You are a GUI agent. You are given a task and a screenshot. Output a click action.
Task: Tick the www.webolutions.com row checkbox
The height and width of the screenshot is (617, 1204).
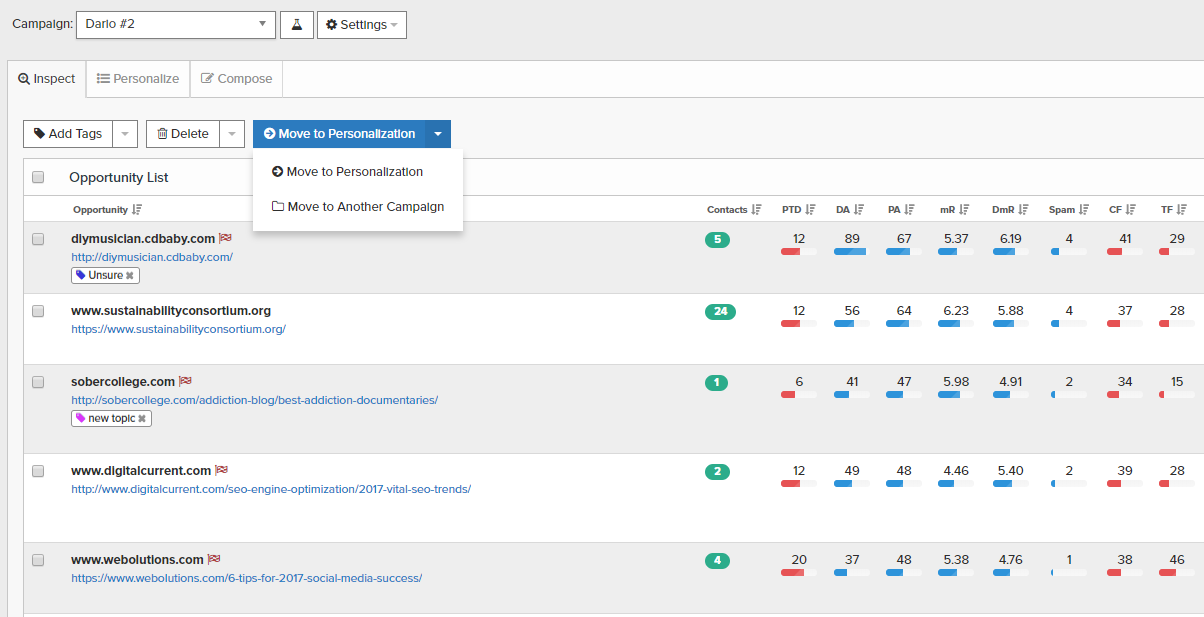pyautogui.click(x=38, y=560)
